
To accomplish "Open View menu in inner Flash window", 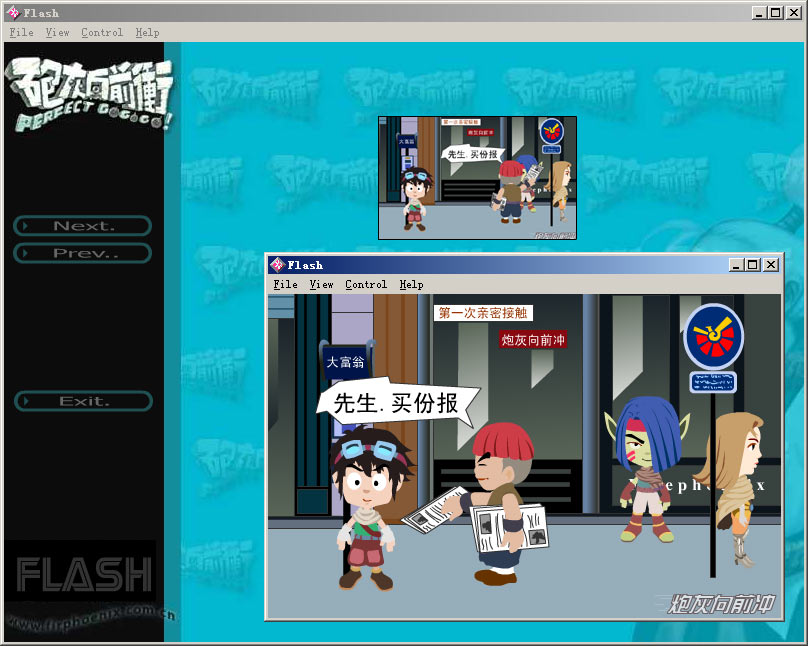I will pyautogui.click(x=321, y=285).
